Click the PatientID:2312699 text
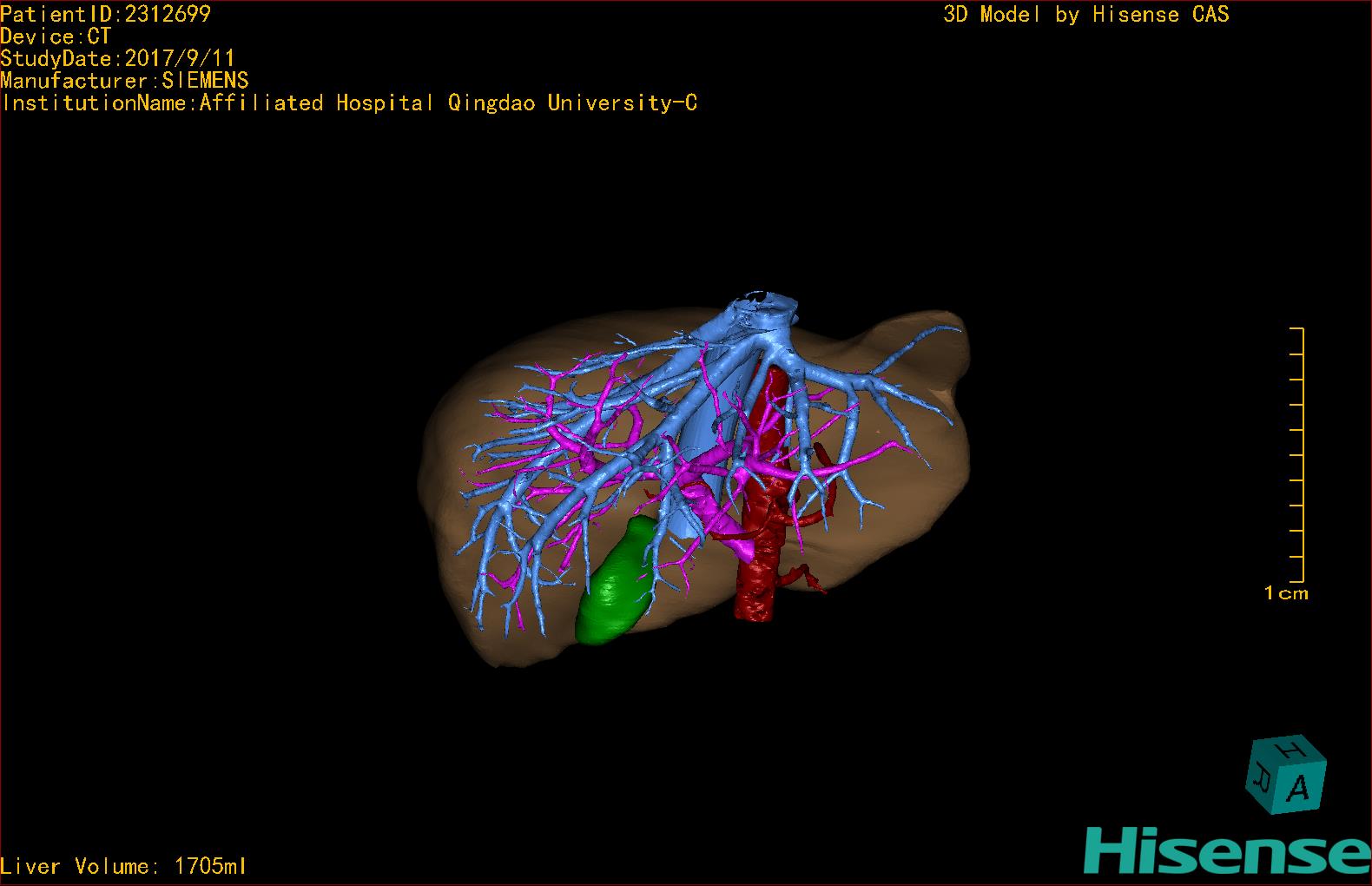This screenshot has width=1372, height=886. [x=105, y=14]
